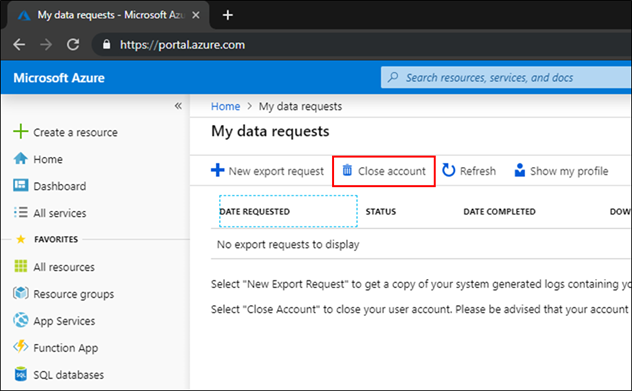The width and height of the screenshot is (632, 391).
Task: Click the Show my profile person icon
Action: tap(520, 170)
